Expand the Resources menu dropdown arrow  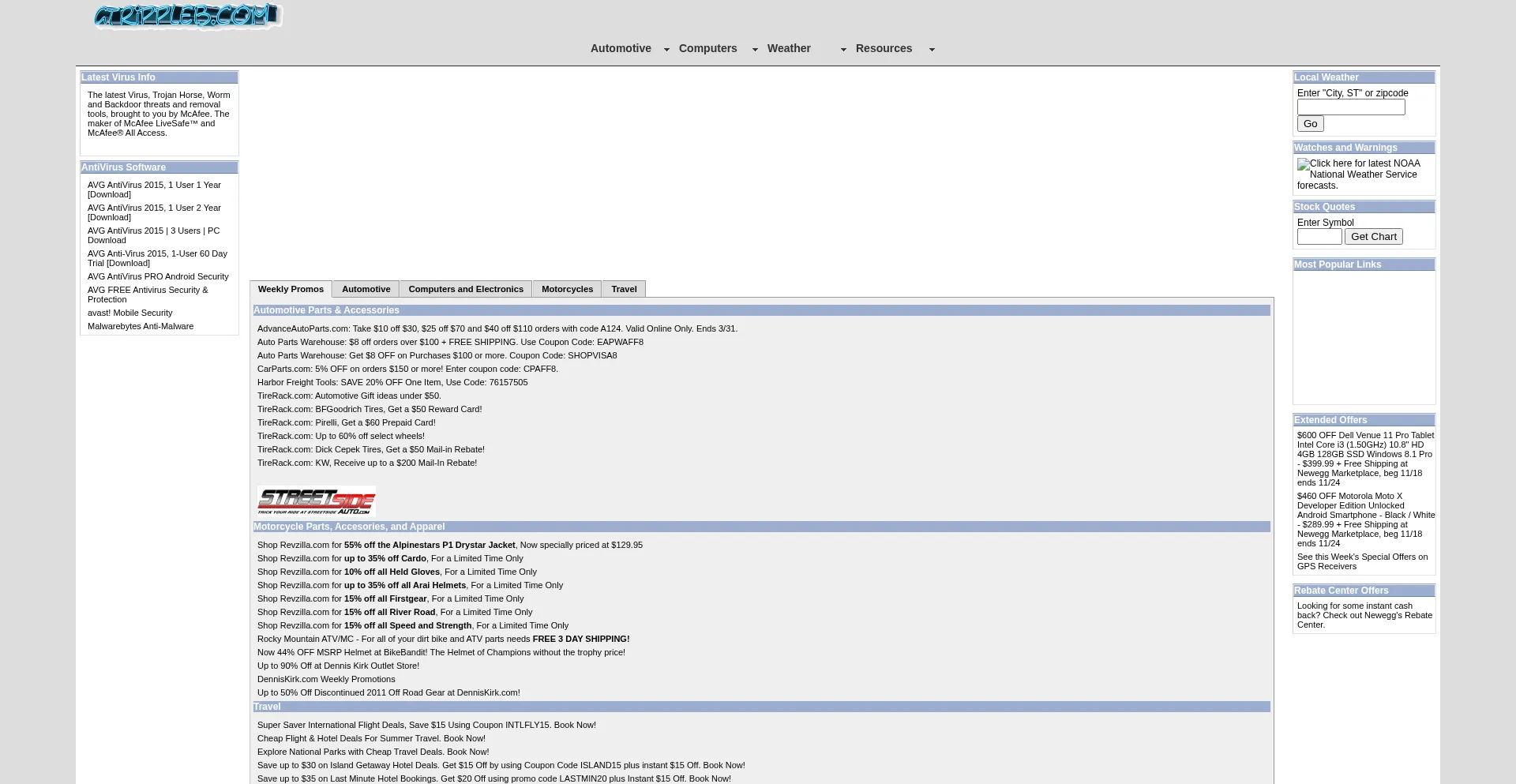pos(932,50)
